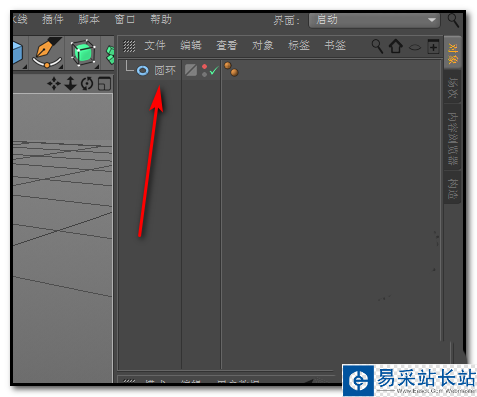Select the blue cube primitive tool

[18, 53]
